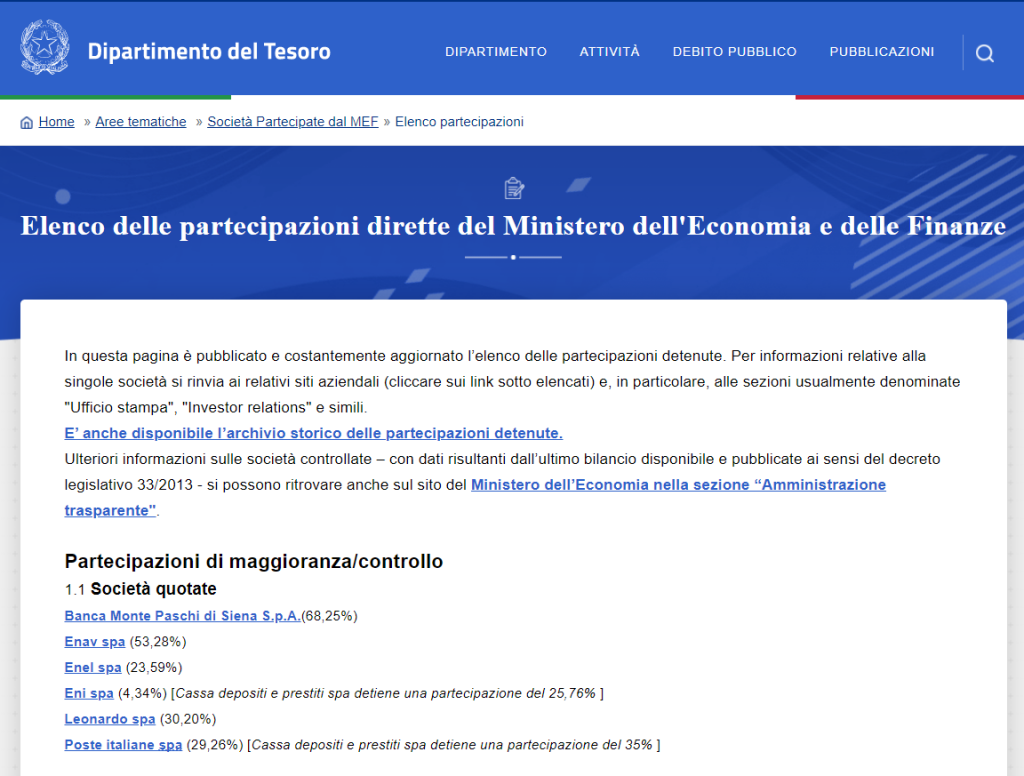Click the page title Elenco delle partecipazioni dirette
Screen dimensions: 1024x776
click(513, 226)
